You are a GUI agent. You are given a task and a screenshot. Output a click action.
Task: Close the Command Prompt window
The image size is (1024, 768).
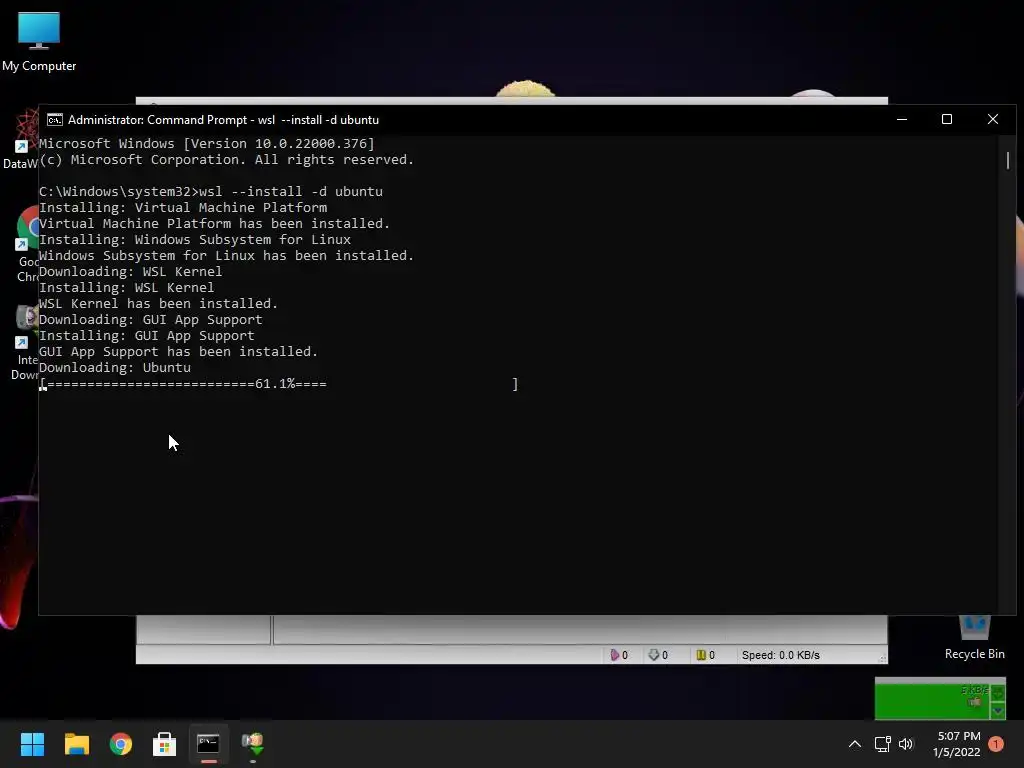pyautogui.click(x=993, y=120)
